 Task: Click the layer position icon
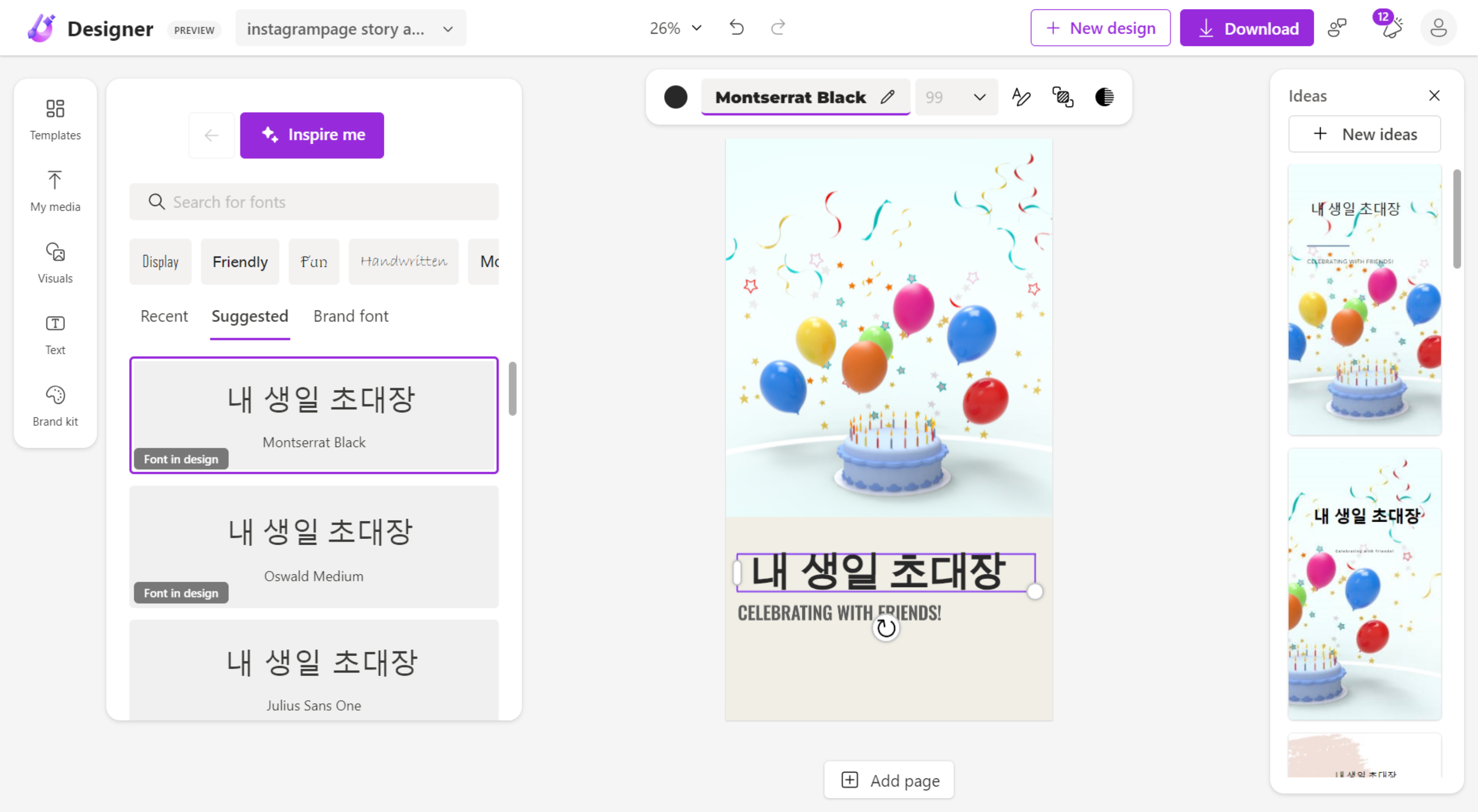coord(1063,97)
